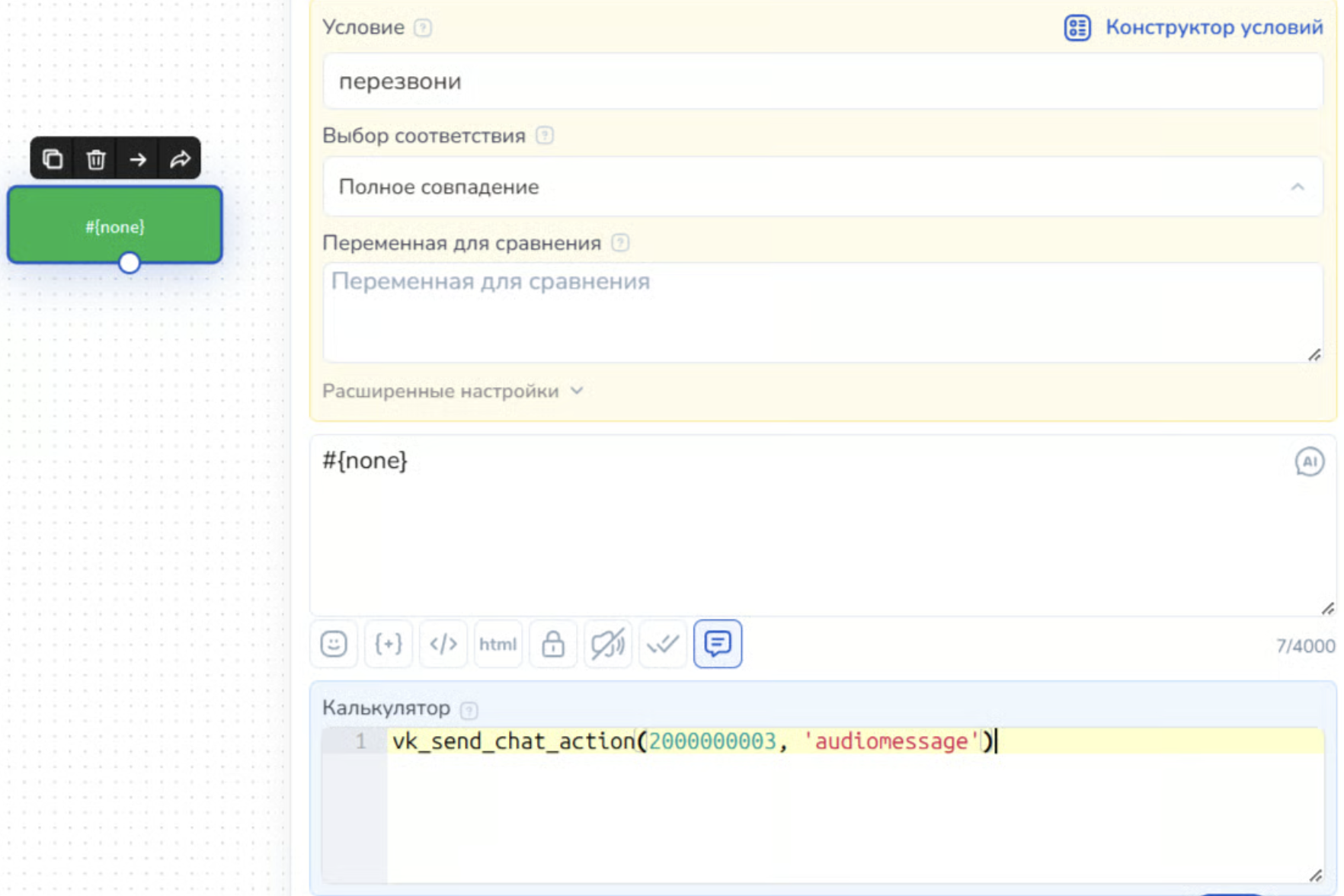1344x896 pixels.
Task: Click the copy block icon
Action: coord(52,159)
